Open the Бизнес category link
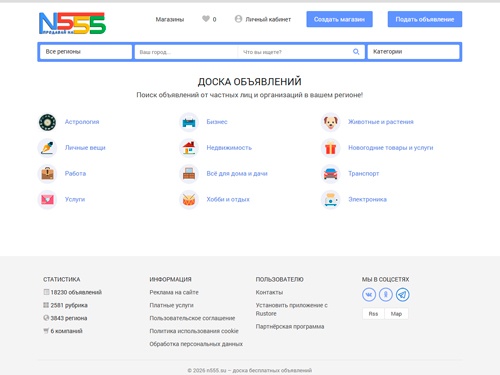 [217, 122]
